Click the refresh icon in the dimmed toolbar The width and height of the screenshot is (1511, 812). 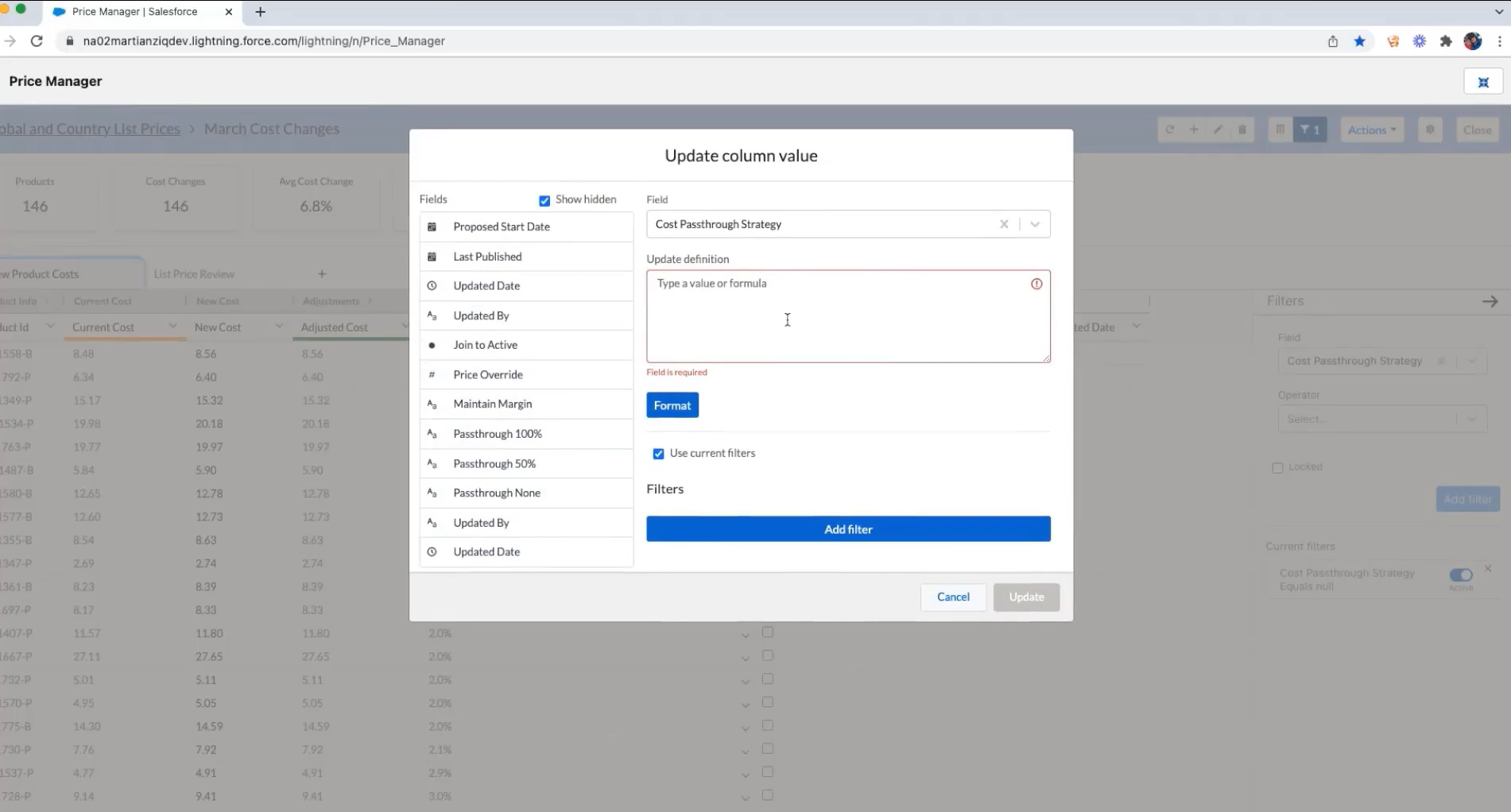[x=1170, y=130]
